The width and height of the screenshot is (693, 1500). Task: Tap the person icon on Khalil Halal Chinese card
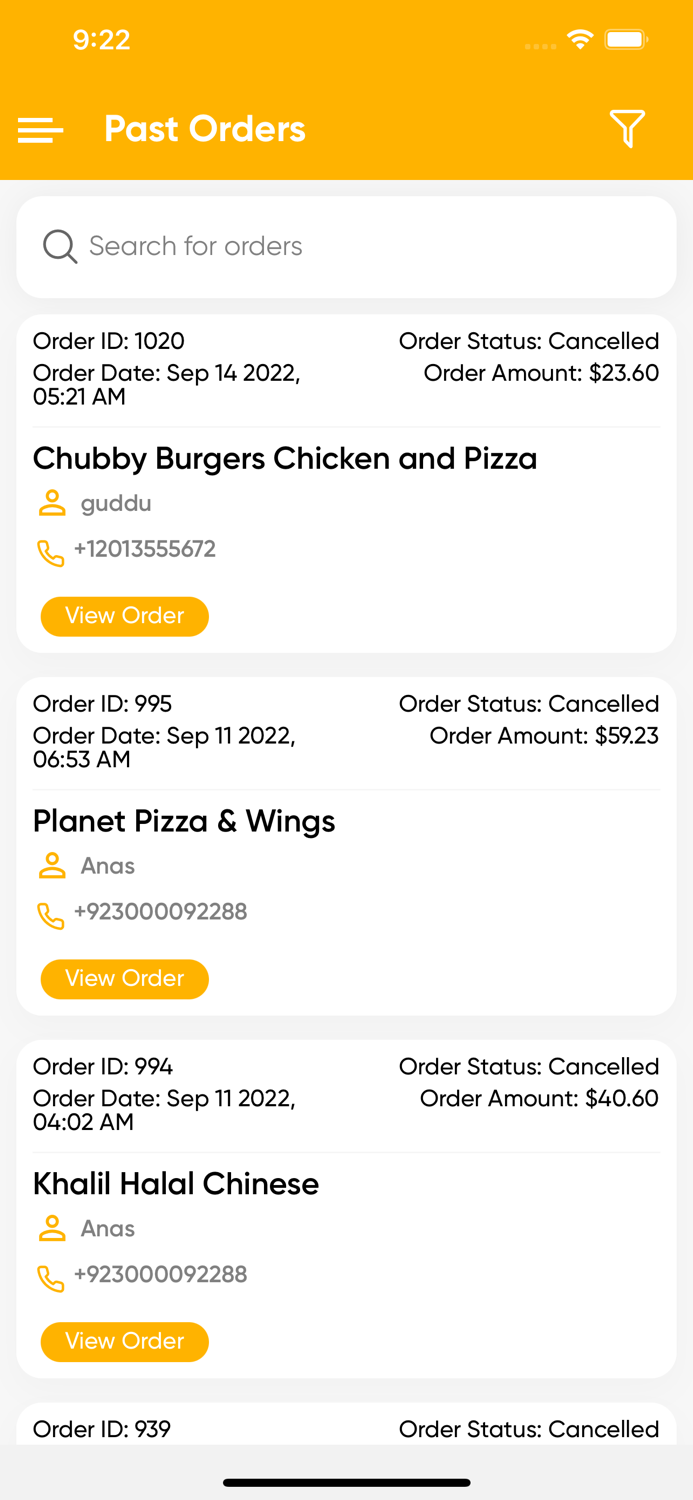(51, 1229)
